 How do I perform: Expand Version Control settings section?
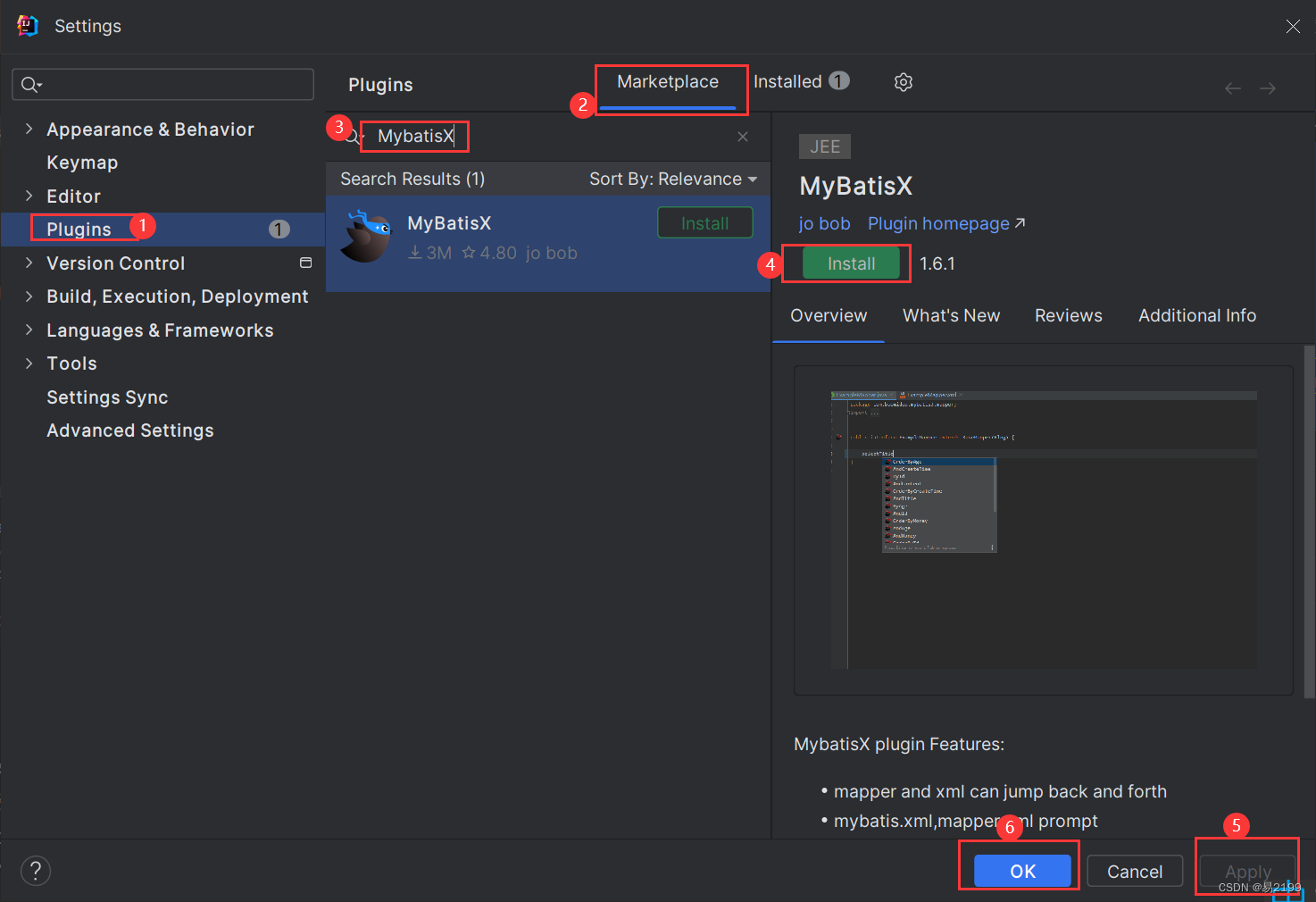point(29,263)
